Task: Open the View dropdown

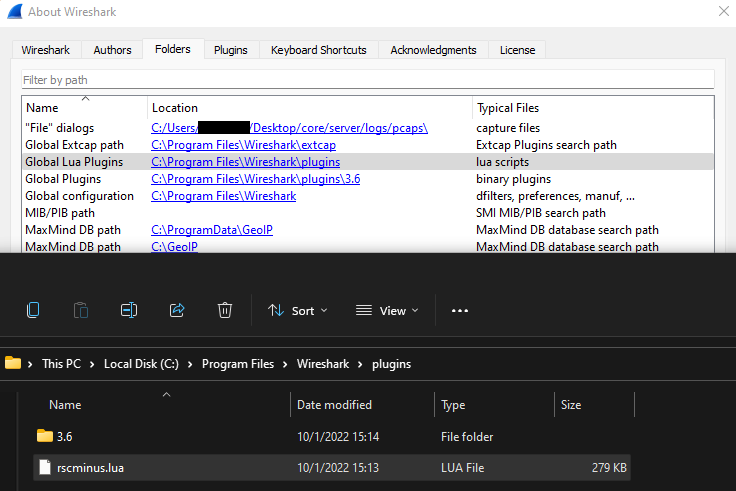Action: (x=387, y=311)
